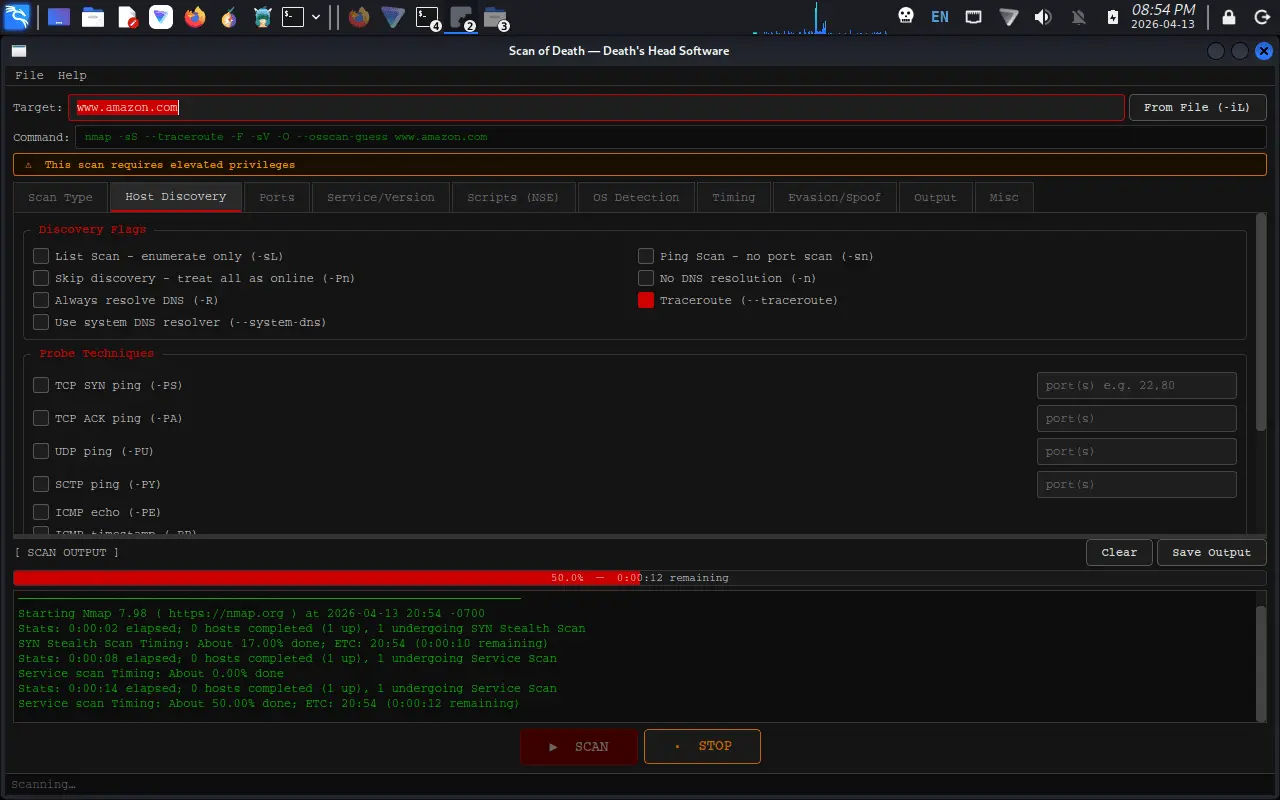Click the TCP SYN ping port(s) field
1280x800 pixels.
[1136, 385]
